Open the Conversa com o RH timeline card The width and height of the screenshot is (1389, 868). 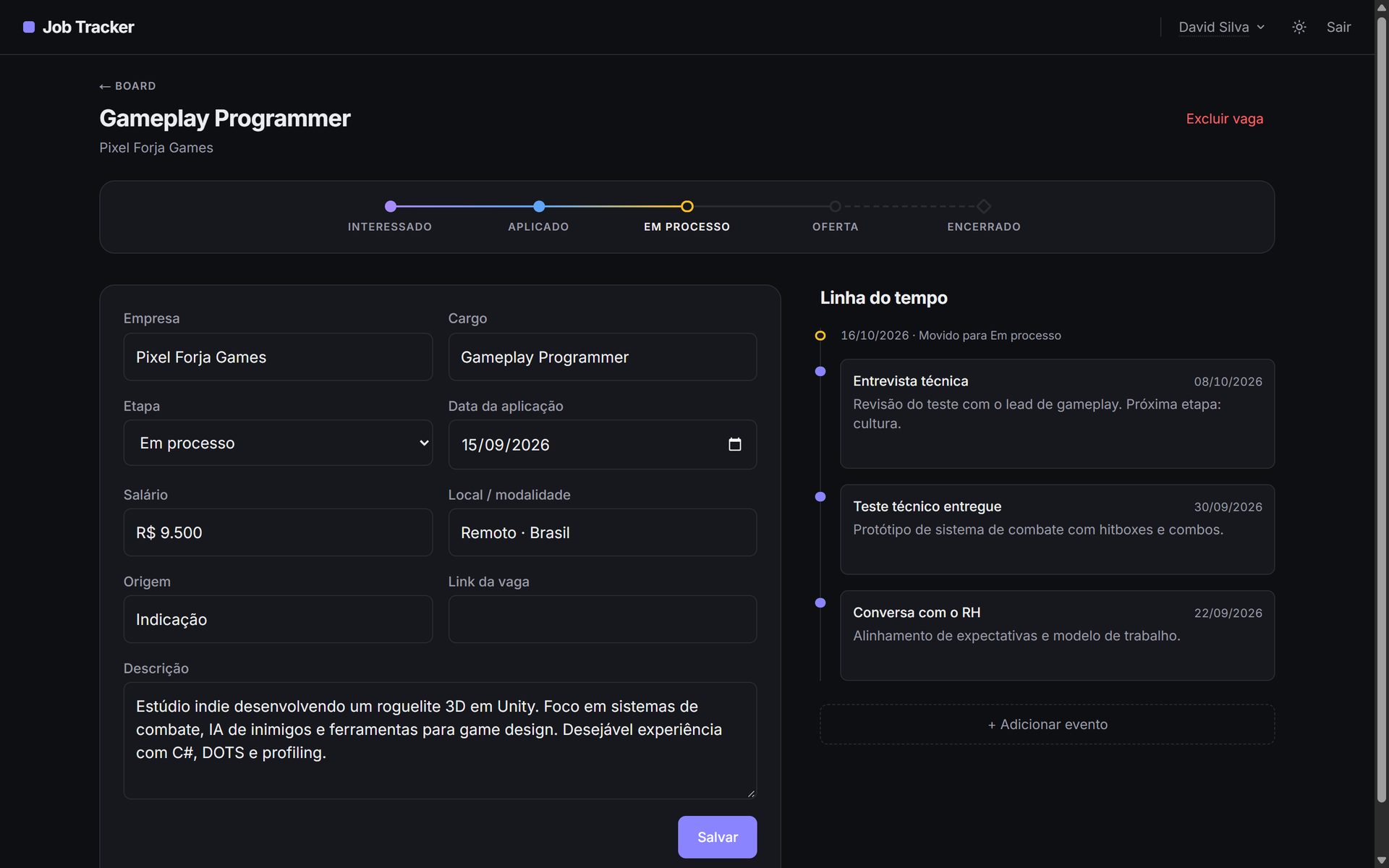coord(1057,635)
